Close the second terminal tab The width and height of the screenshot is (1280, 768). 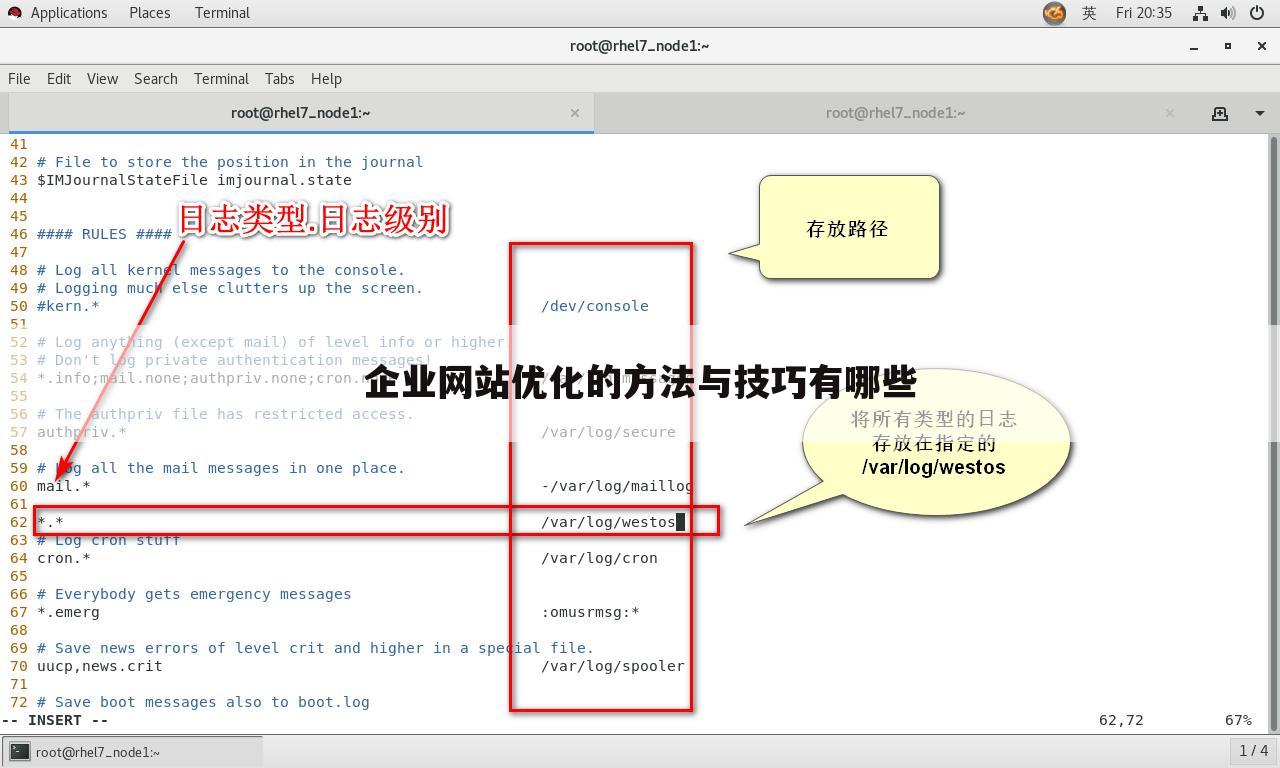click(x=1170, y=113)
